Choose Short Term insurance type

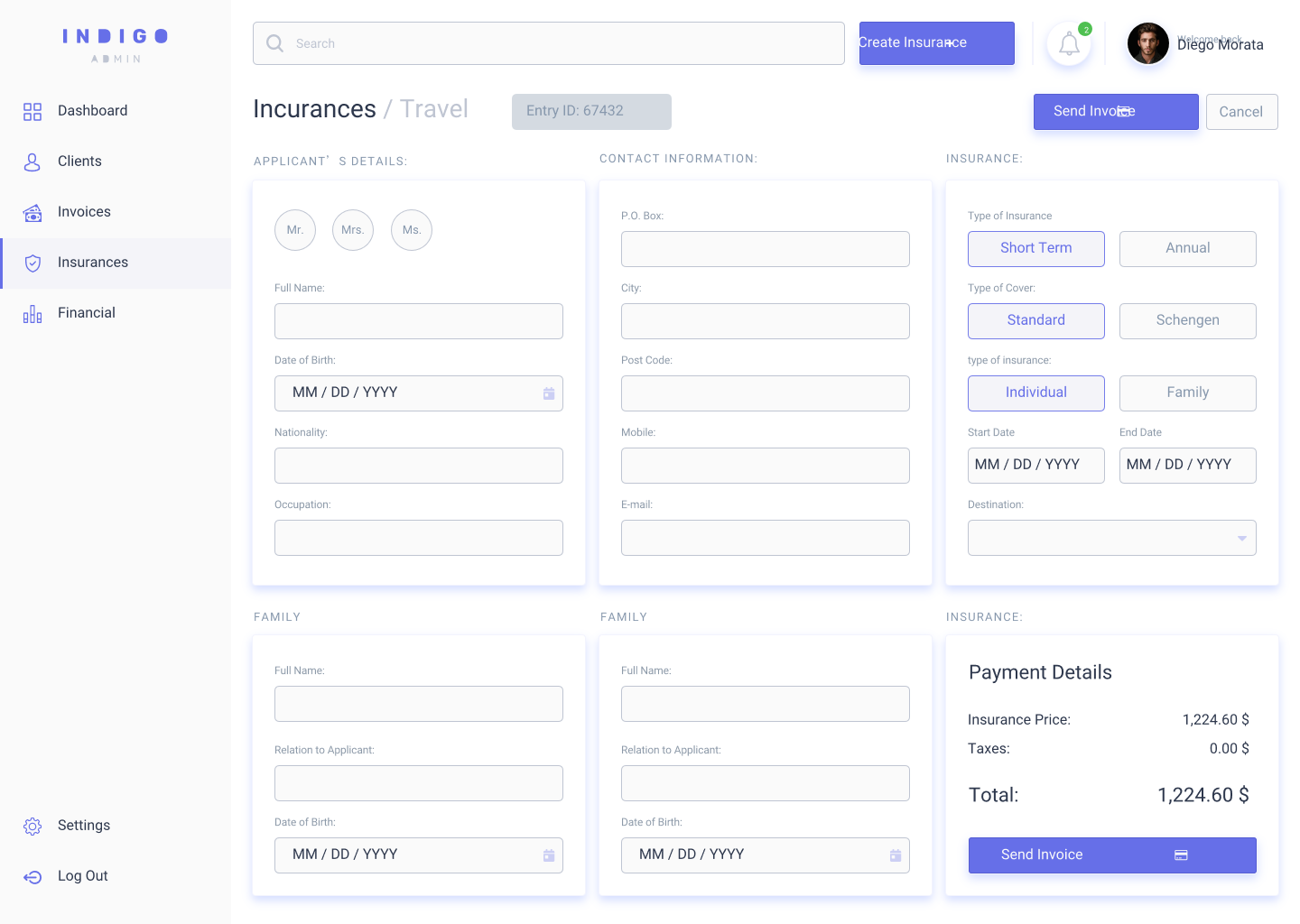point(1036,249)
